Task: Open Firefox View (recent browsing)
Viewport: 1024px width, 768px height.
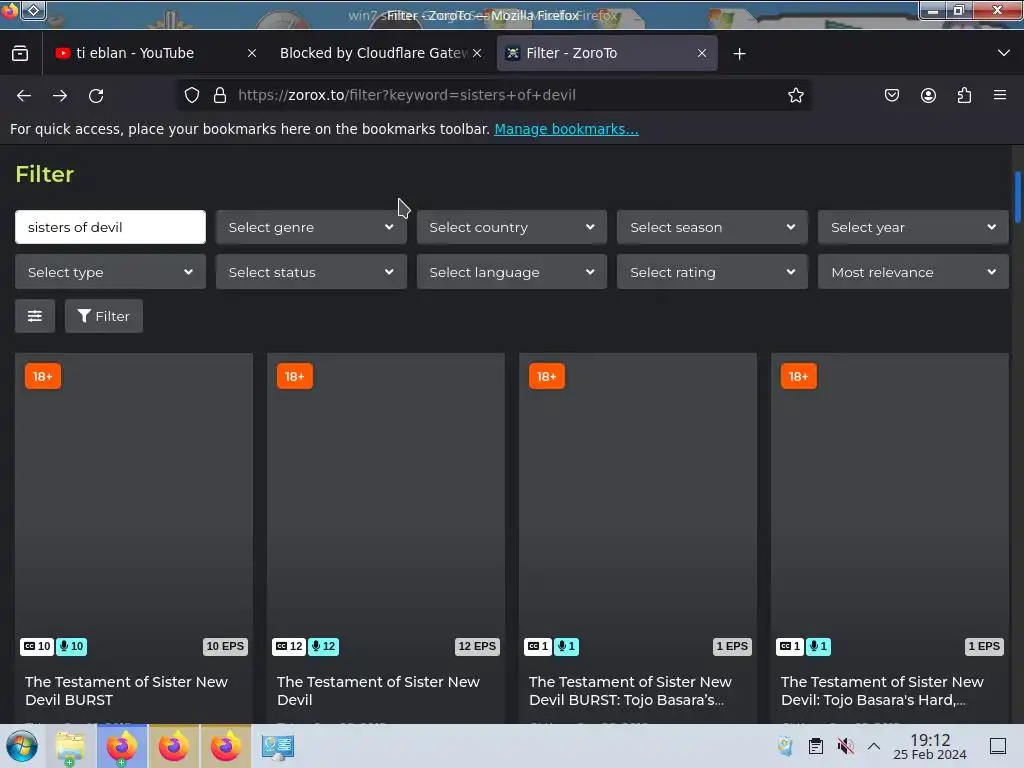Action: [x=20, y=53]
